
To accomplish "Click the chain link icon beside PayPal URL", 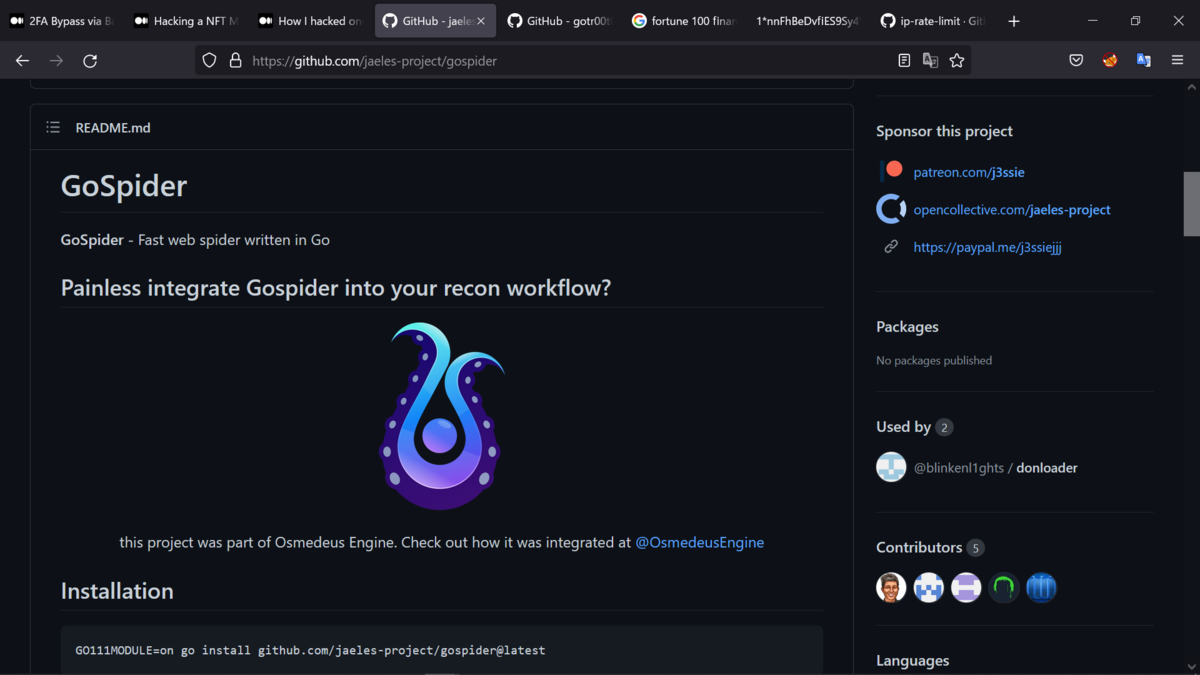I will 891,247.
